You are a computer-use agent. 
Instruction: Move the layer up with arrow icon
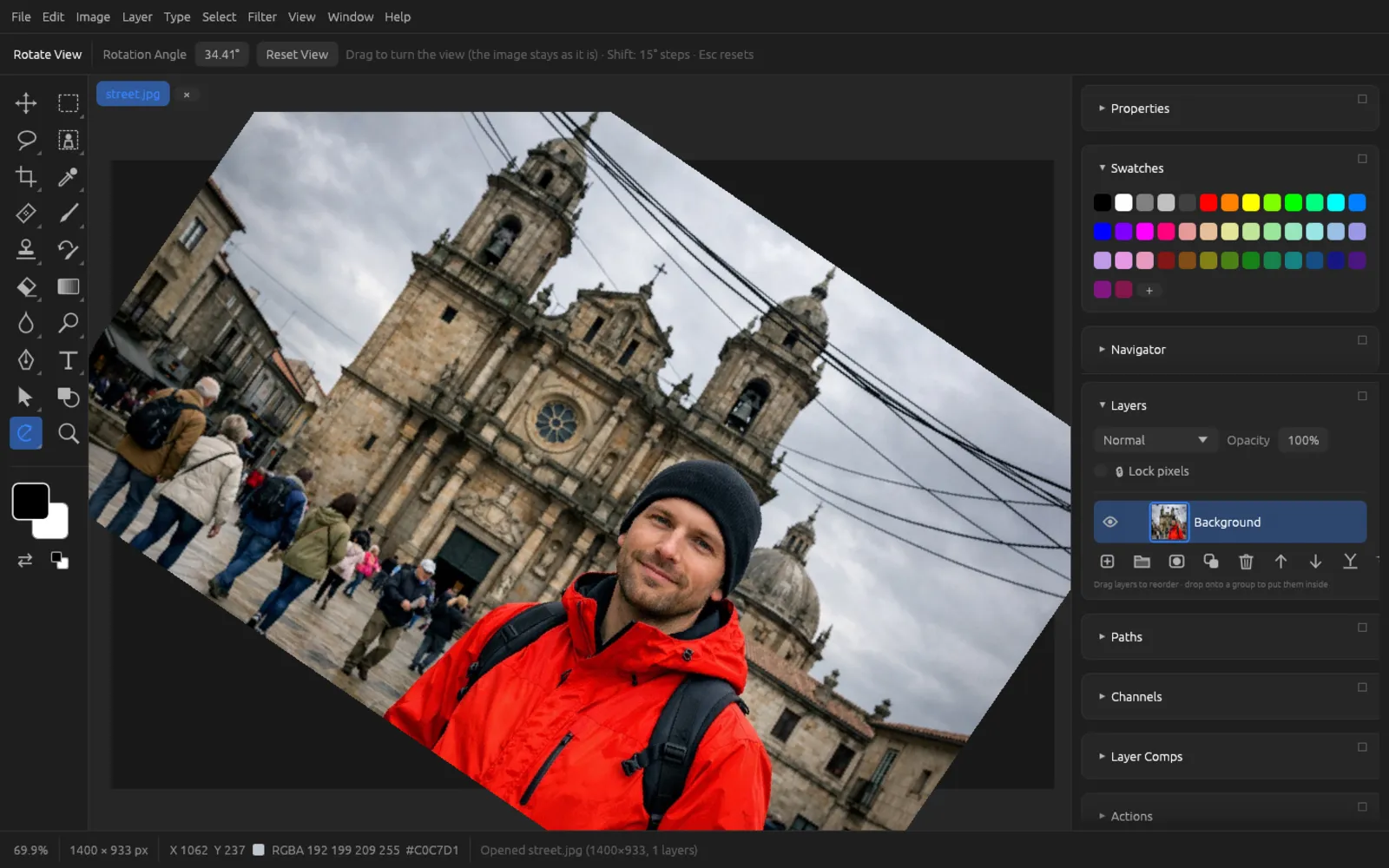[1280, 562]
